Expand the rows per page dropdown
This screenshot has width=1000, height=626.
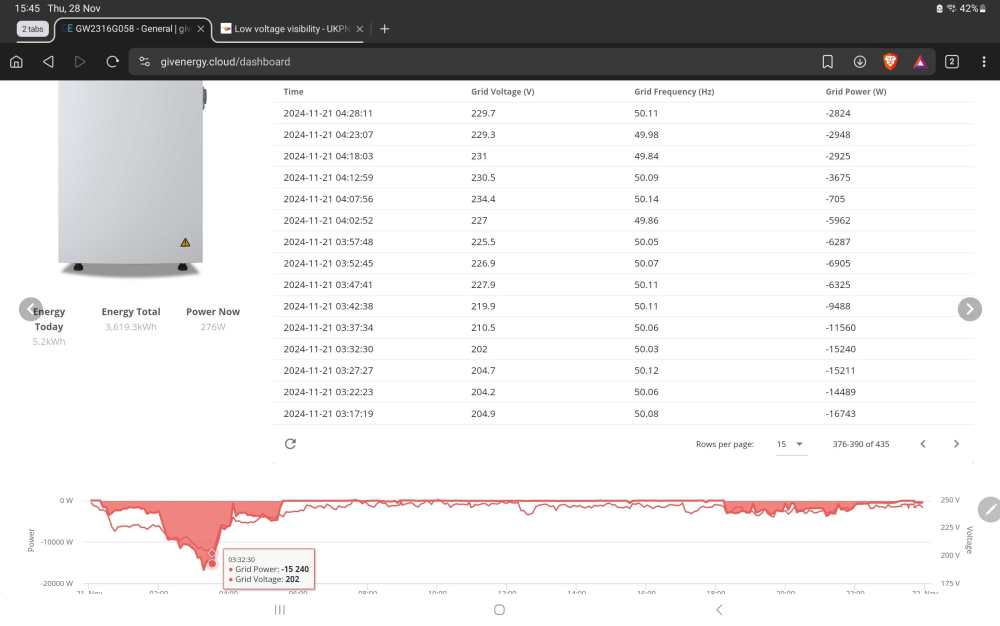pyautogui.click(x=790, y=444)
